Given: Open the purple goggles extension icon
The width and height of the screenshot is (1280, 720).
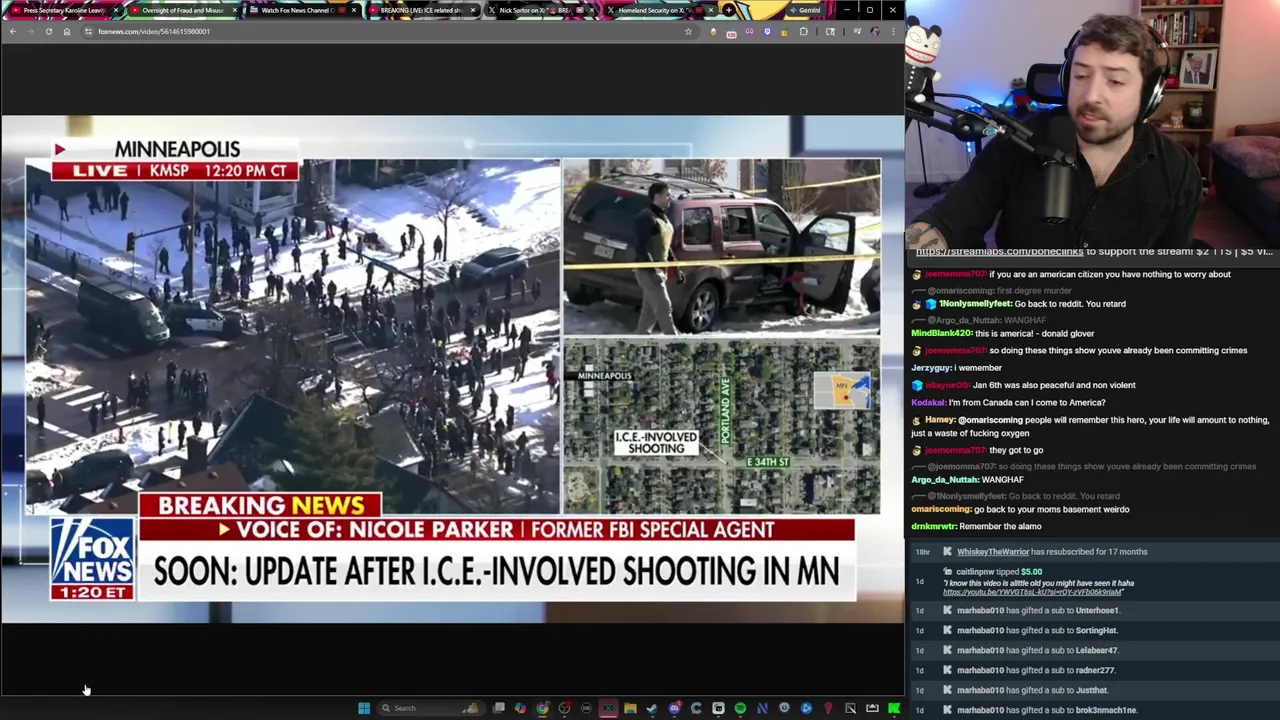Looking at the screenshot, I should (749, 31).
